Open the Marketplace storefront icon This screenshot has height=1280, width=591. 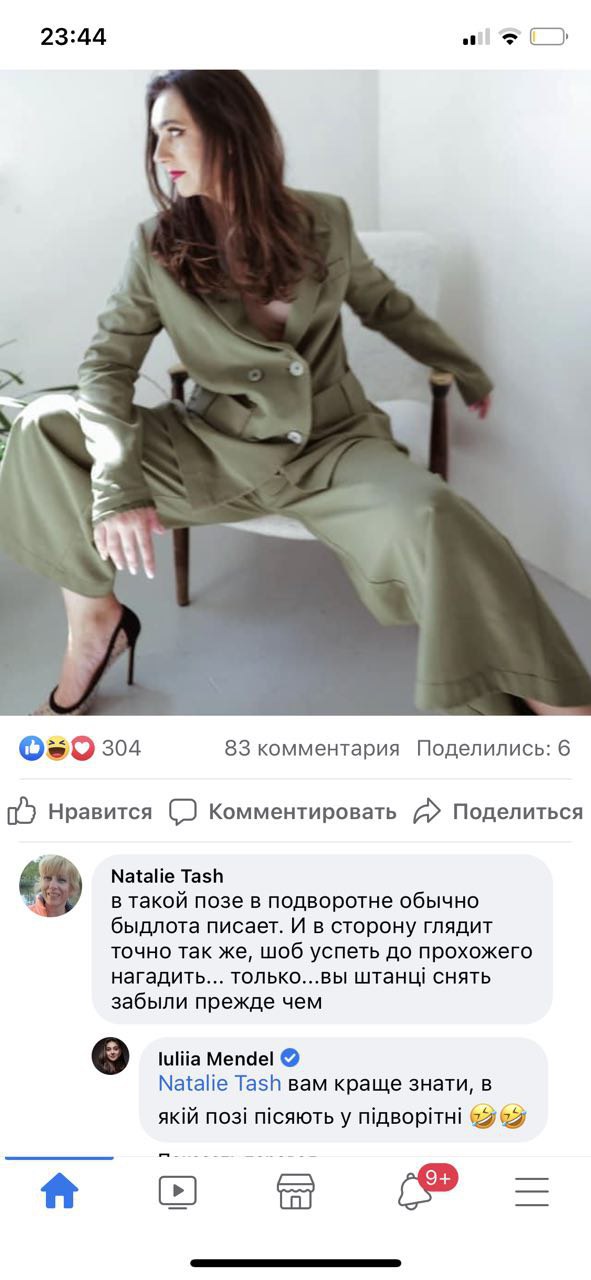point(295,1191)
